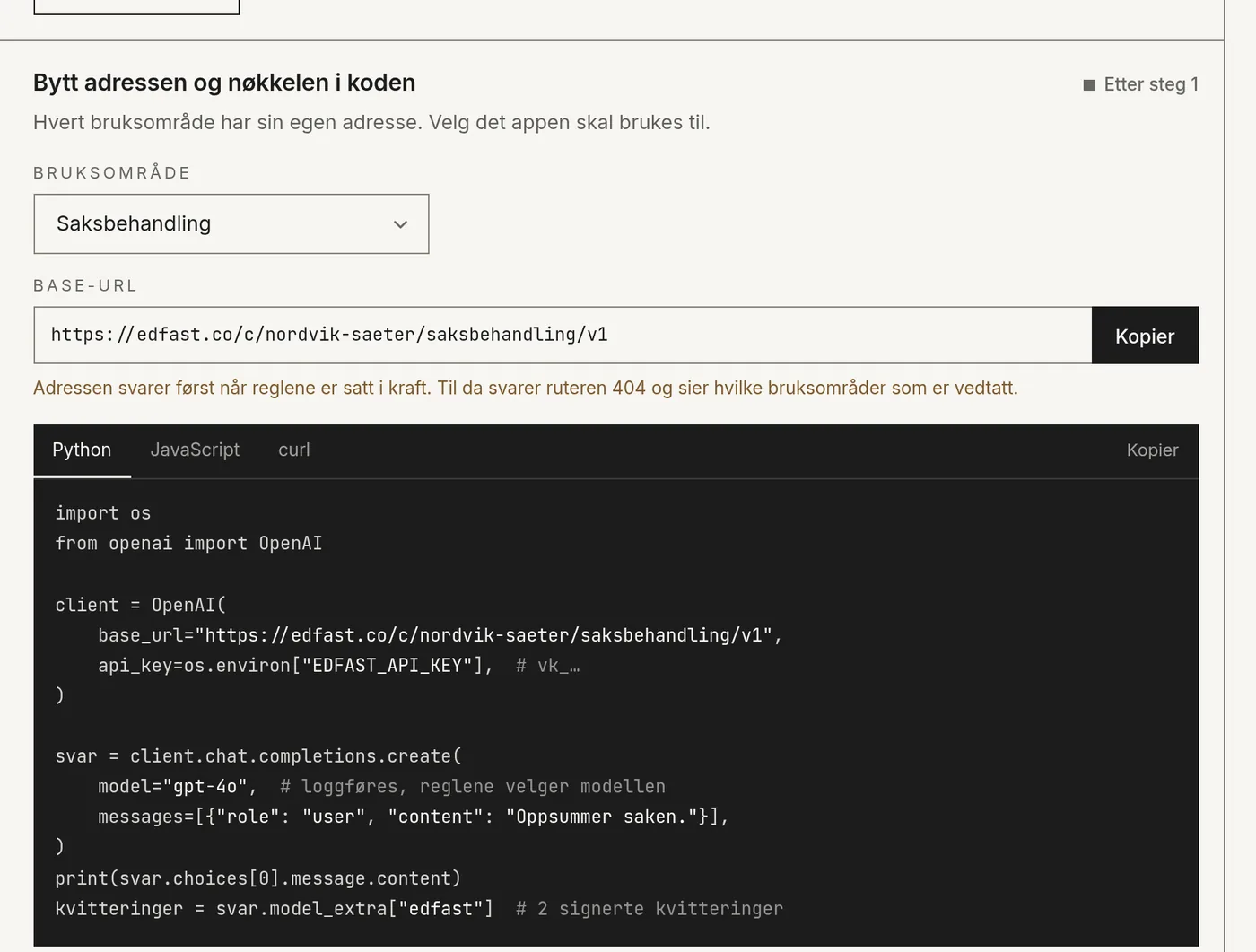Click the messages= line in the code block
The width and height of the screenshot is (1256, 952).
coord(413,817)
